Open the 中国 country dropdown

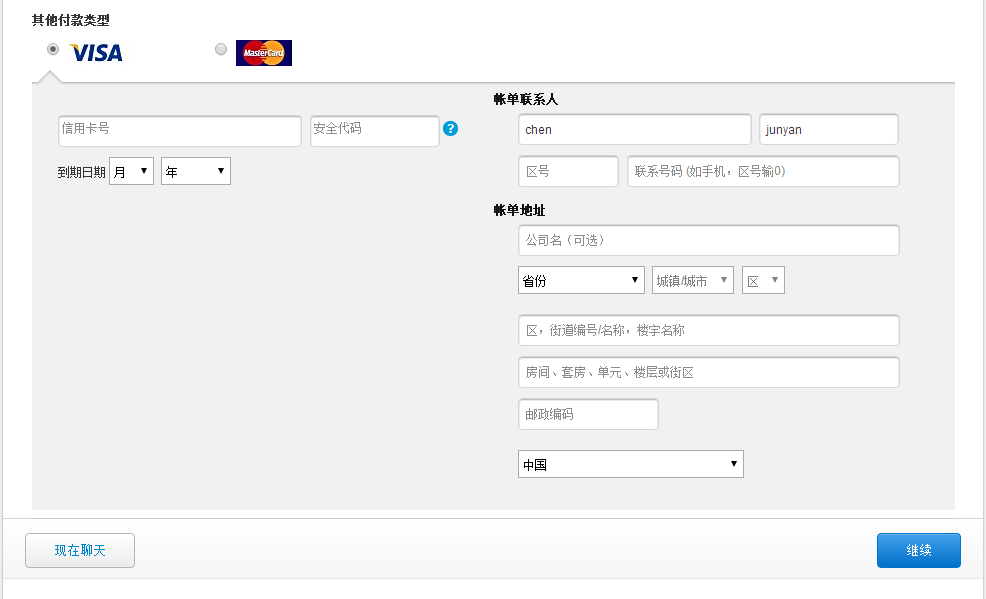click(631, 464)
